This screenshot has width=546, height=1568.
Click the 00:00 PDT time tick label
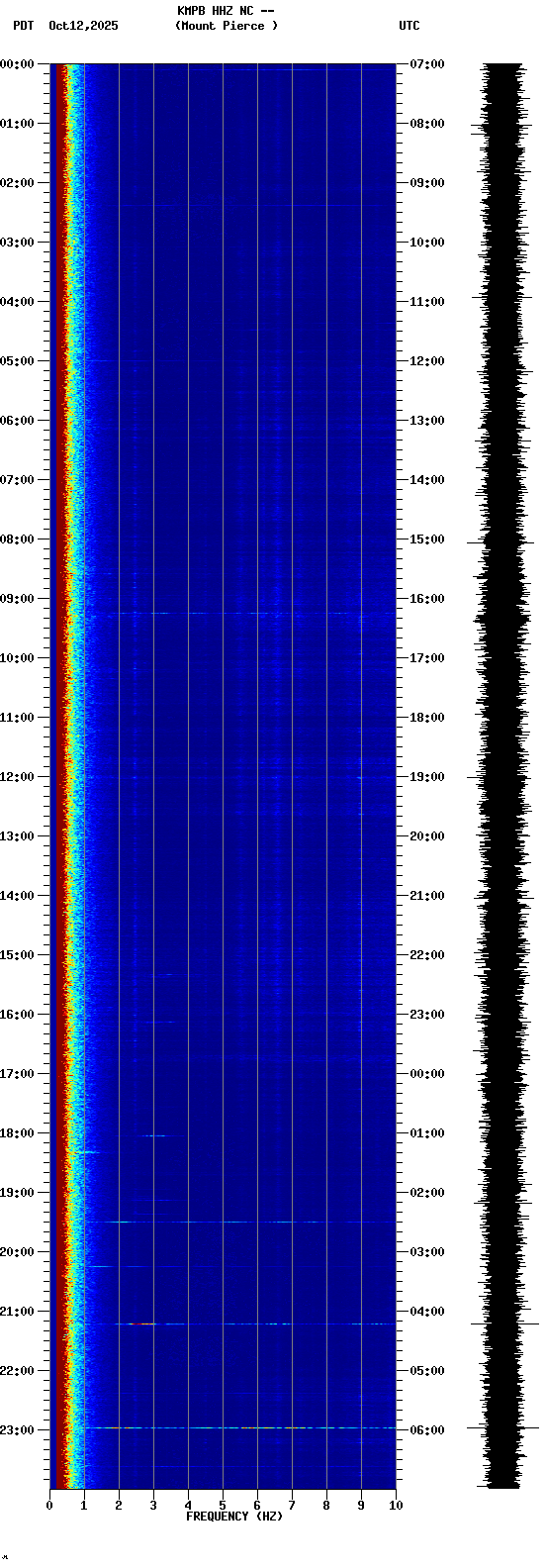18,64
